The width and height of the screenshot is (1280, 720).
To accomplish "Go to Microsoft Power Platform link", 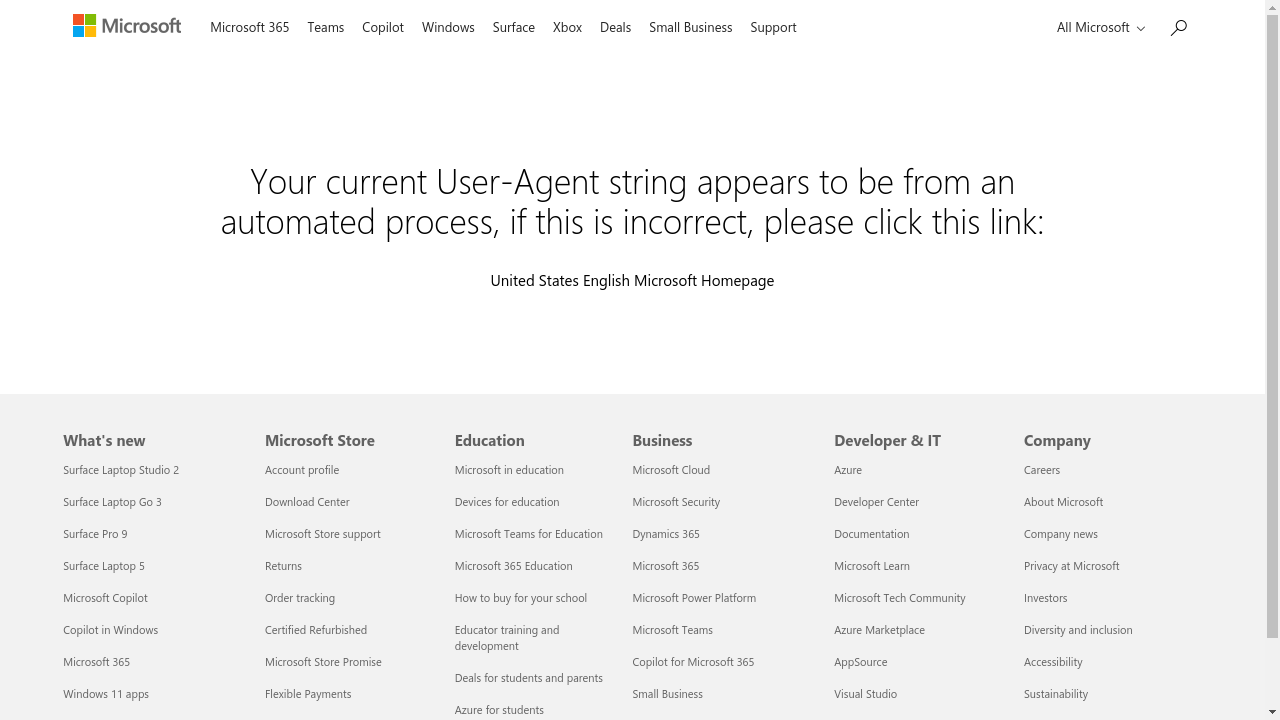I will [694, 598].
